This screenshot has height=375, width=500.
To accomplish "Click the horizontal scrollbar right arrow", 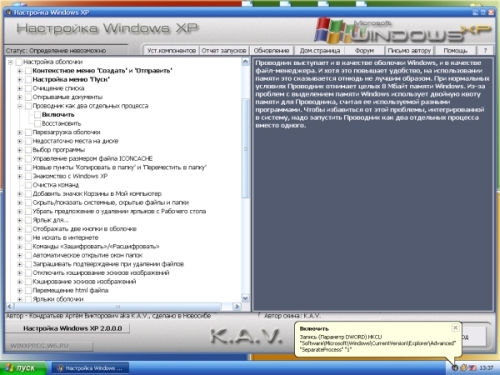I will point(237,306).
